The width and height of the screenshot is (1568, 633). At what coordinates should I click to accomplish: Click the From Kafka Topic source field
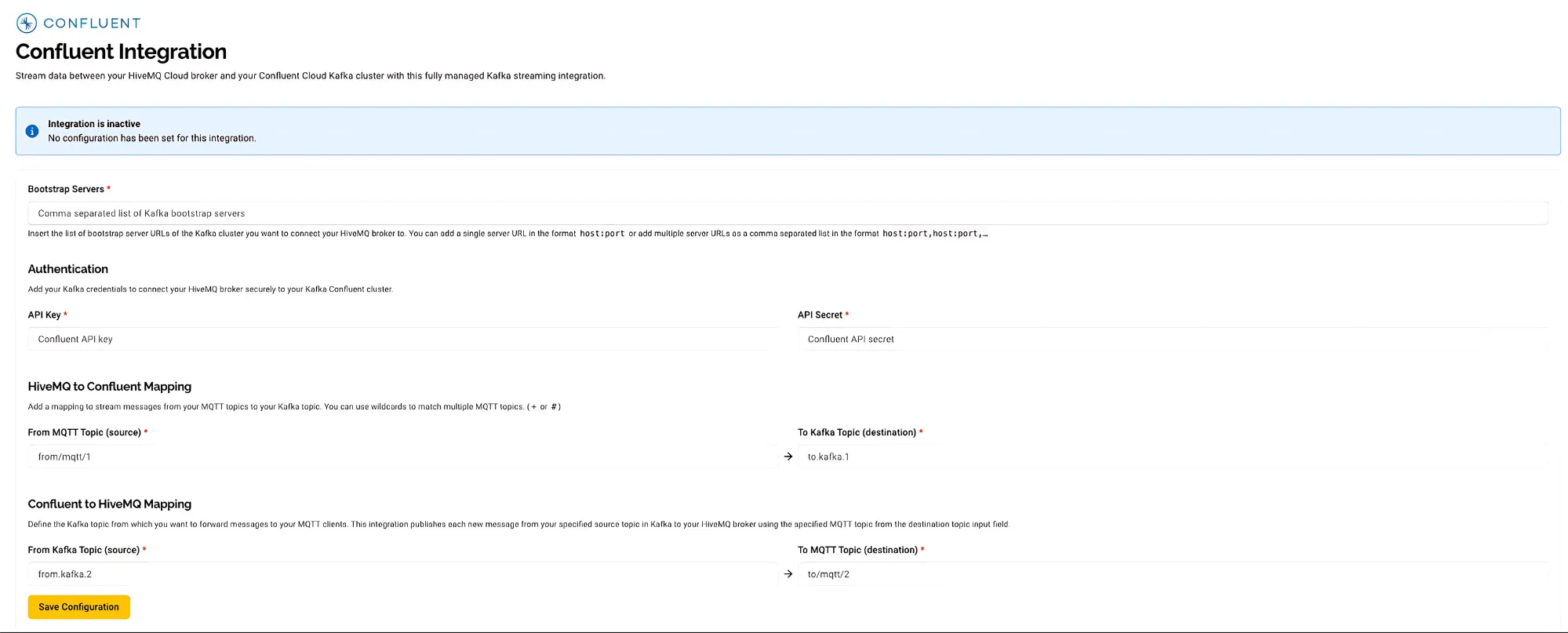click(x=402, y=574)
